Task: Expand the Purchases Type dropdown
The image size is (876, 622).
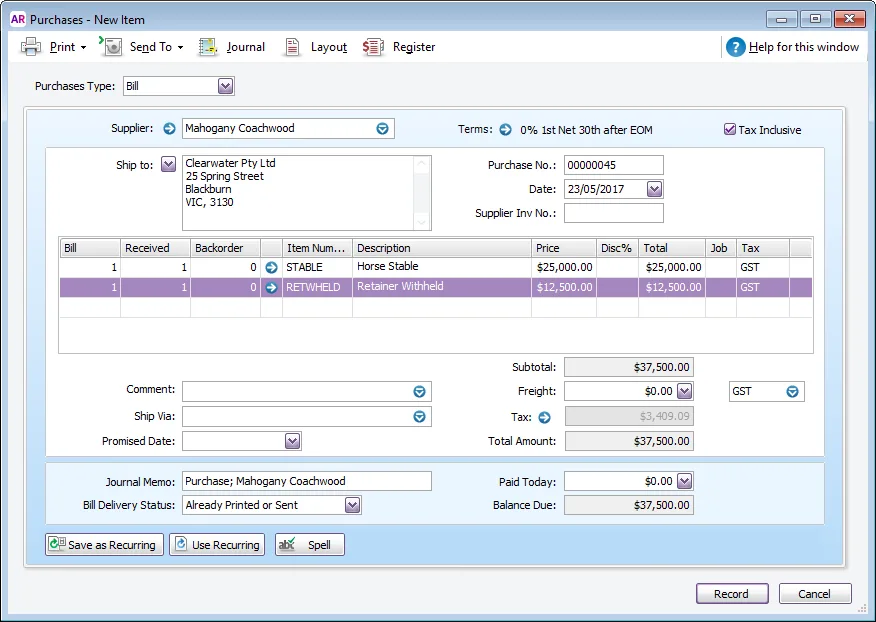Action: tap(225, 86)
